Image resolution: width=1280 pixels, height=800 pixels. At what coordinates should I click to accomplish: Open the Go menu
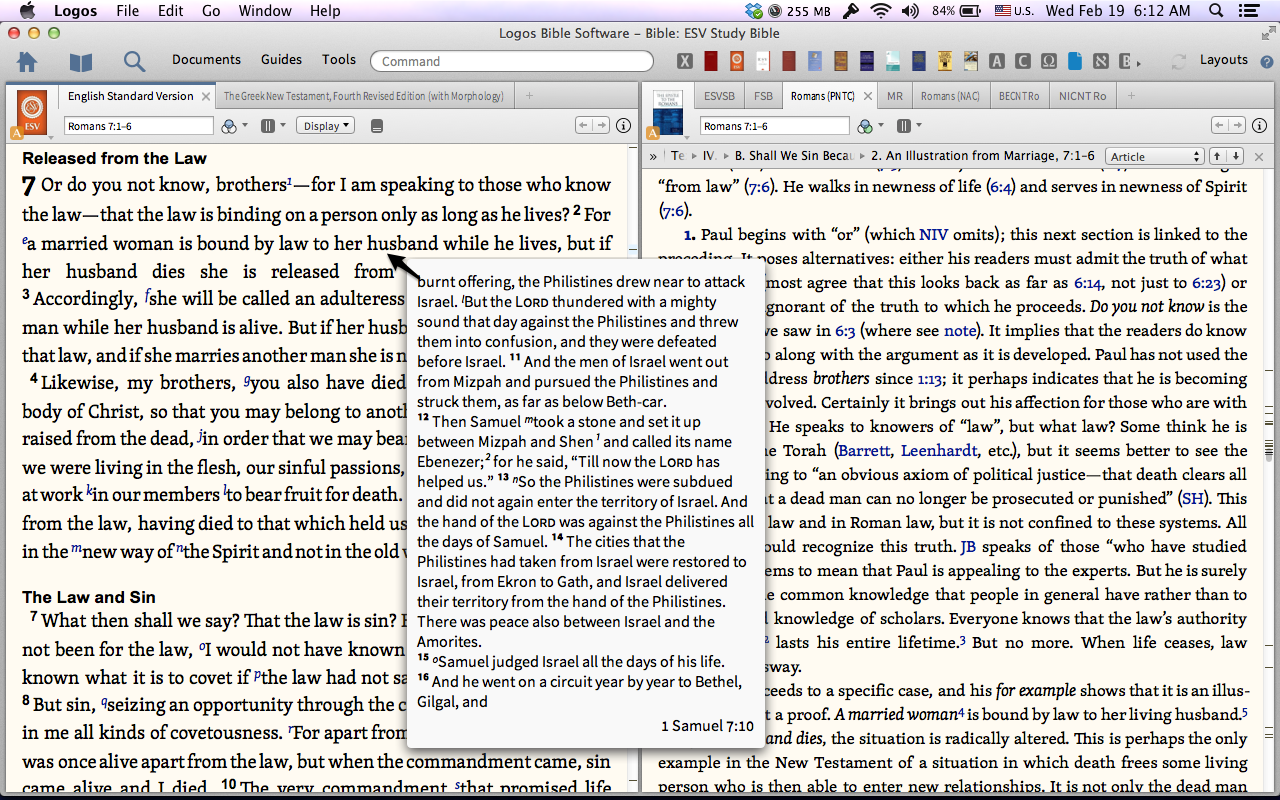(x=211, y=11)
